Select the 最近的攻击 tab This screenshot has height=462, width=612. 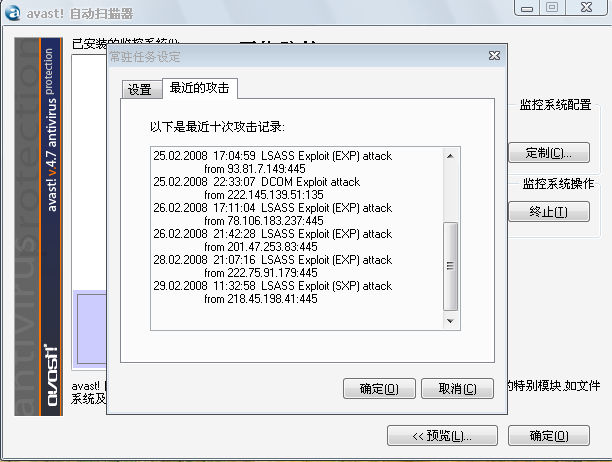click(199, 88)
